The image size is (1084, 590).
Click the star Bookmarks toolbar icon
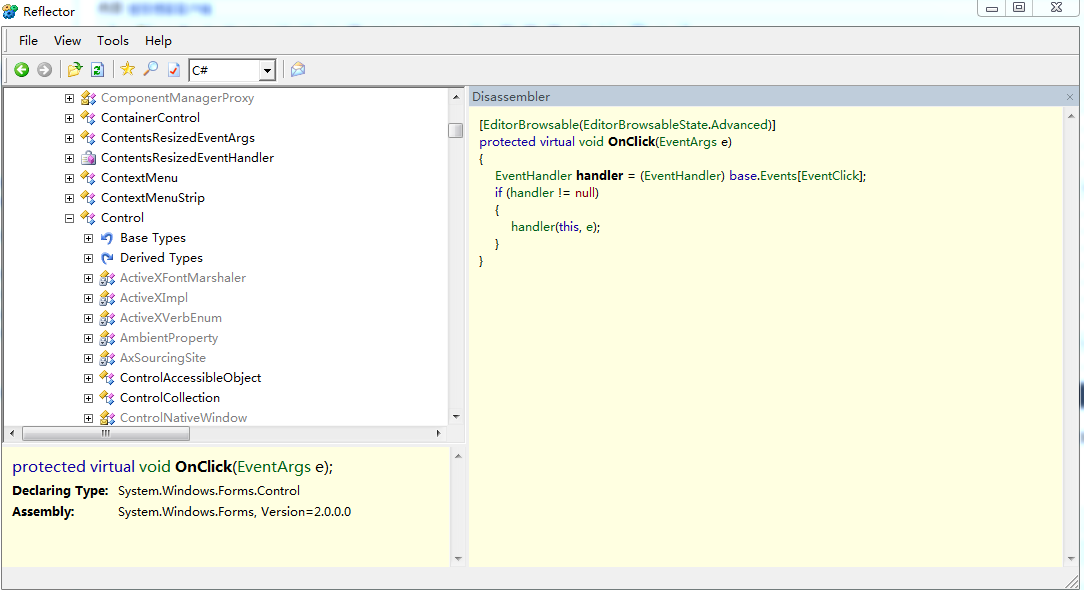click(x=127, y=69)
